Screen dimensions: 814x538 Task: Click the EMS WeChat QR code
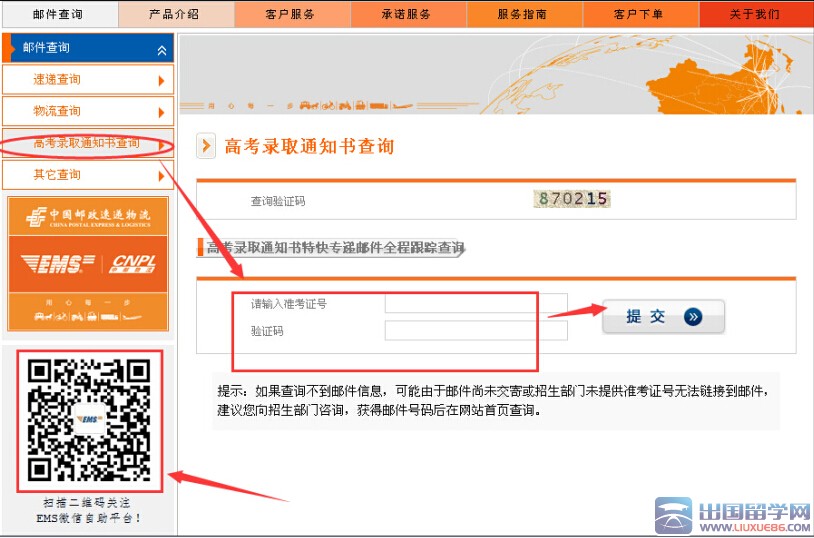[89, 419]
